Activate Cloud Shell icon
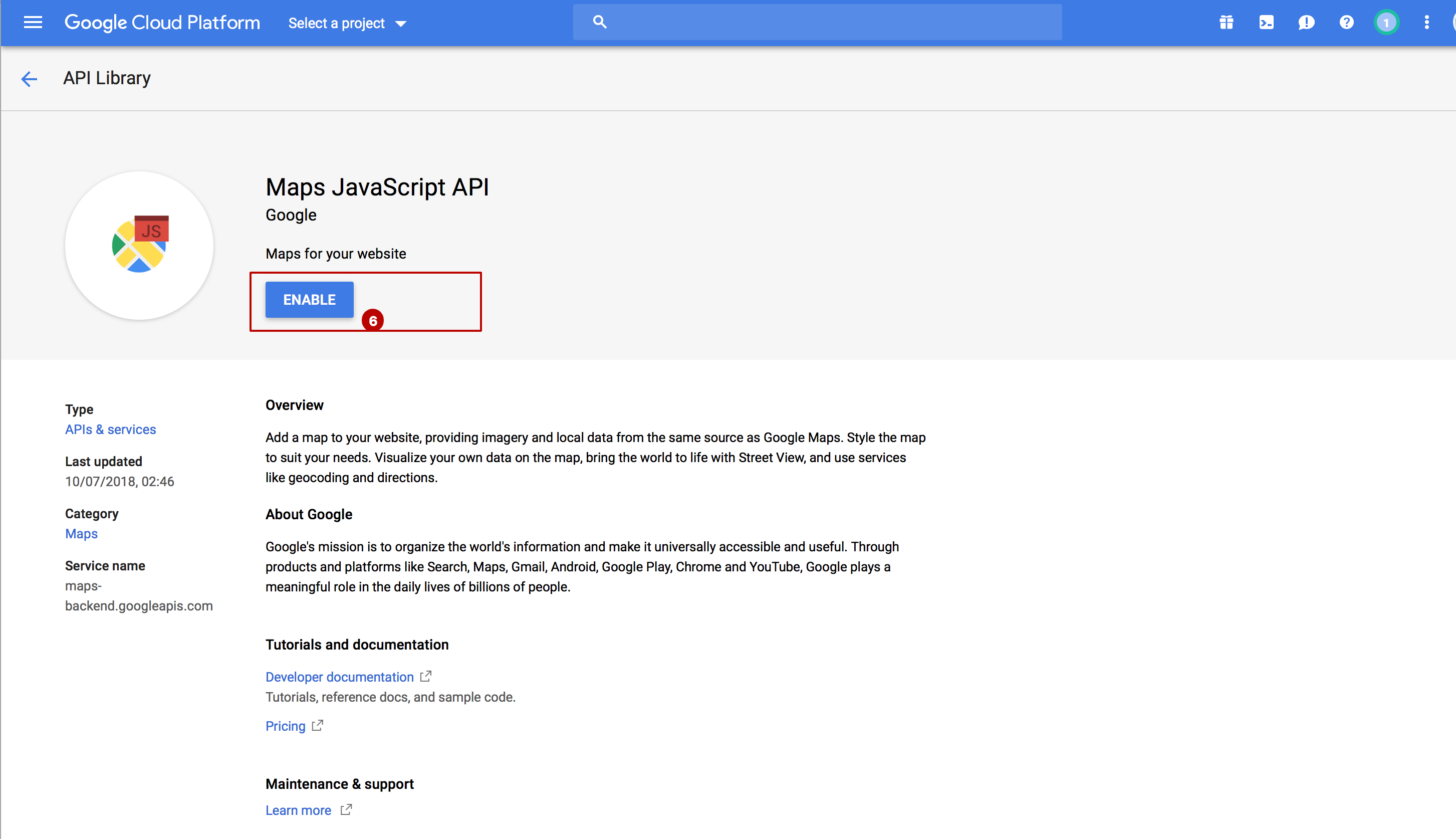The width and height of the screenshot is (1456, 839). point(1266,23)
